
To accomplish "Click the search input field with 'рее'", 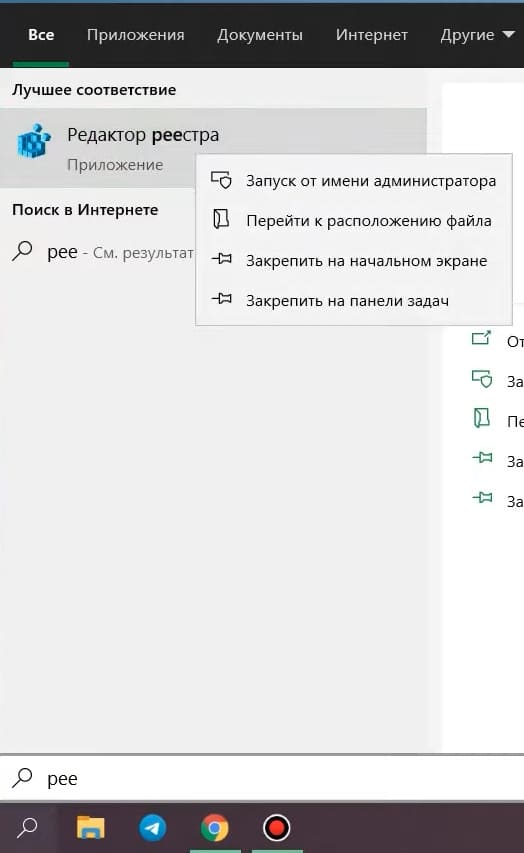I will tap(262, 778).
